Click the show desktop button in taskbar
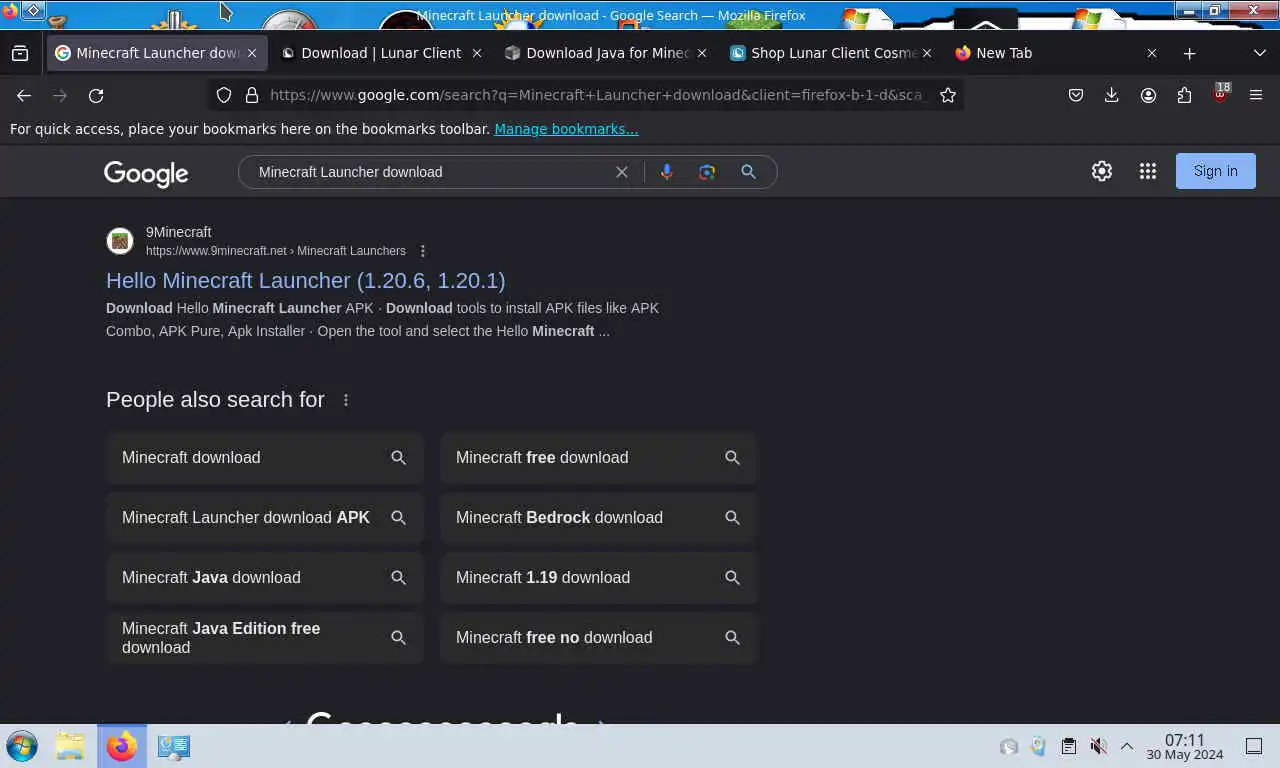Screen dimensions: 1280x768 pos(1254,746)
